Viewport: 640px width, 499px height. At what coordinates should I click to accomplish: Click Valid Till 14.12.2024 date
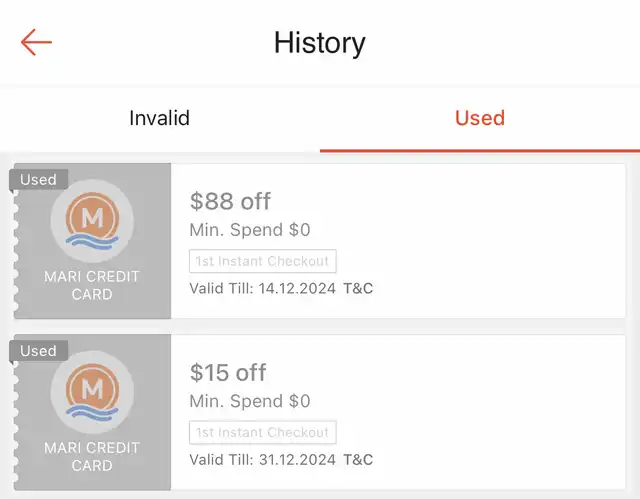(x=262, y=288)
